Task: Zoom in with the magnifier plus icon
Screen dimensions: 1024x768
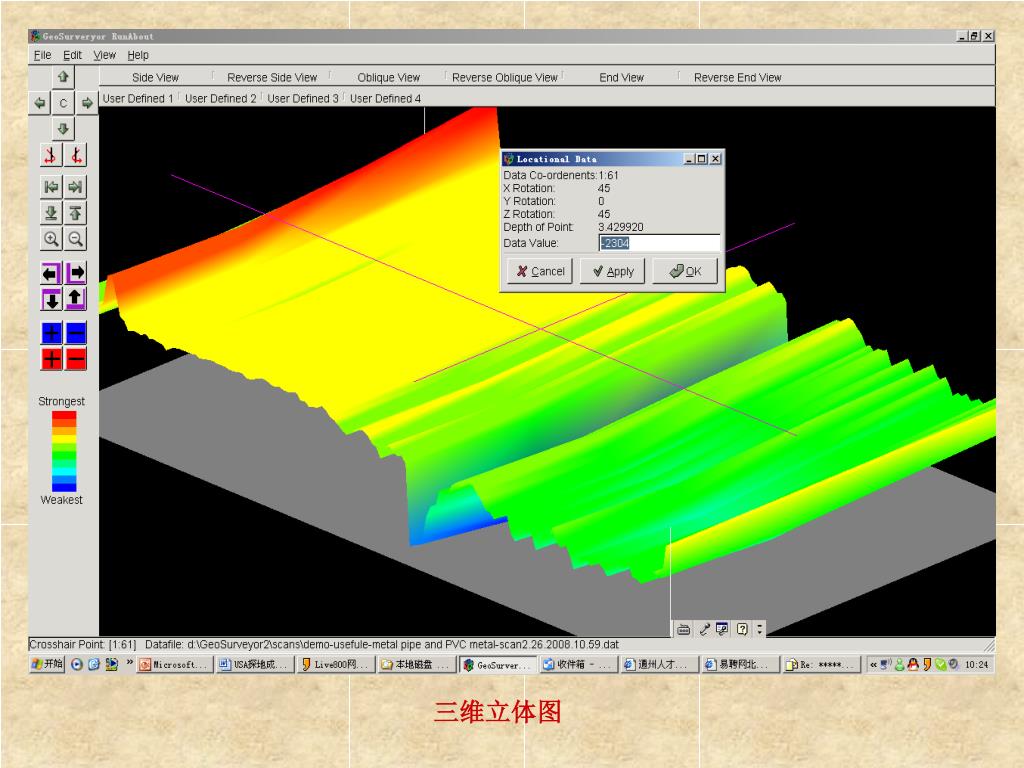Action: 51,239
